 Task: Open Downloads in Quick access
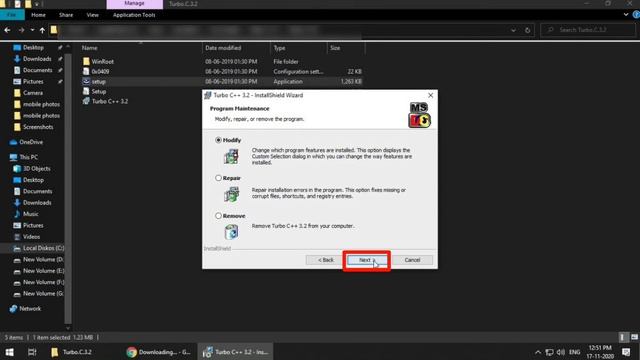click(37, 59)
